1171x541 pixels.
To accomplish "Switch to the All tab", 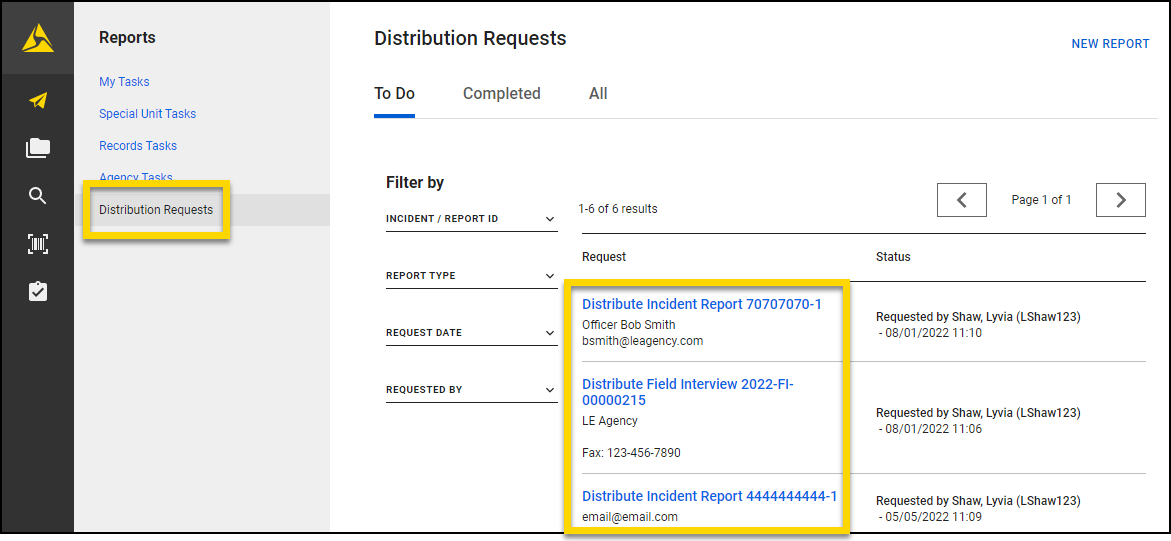I will tap(598, 94).
